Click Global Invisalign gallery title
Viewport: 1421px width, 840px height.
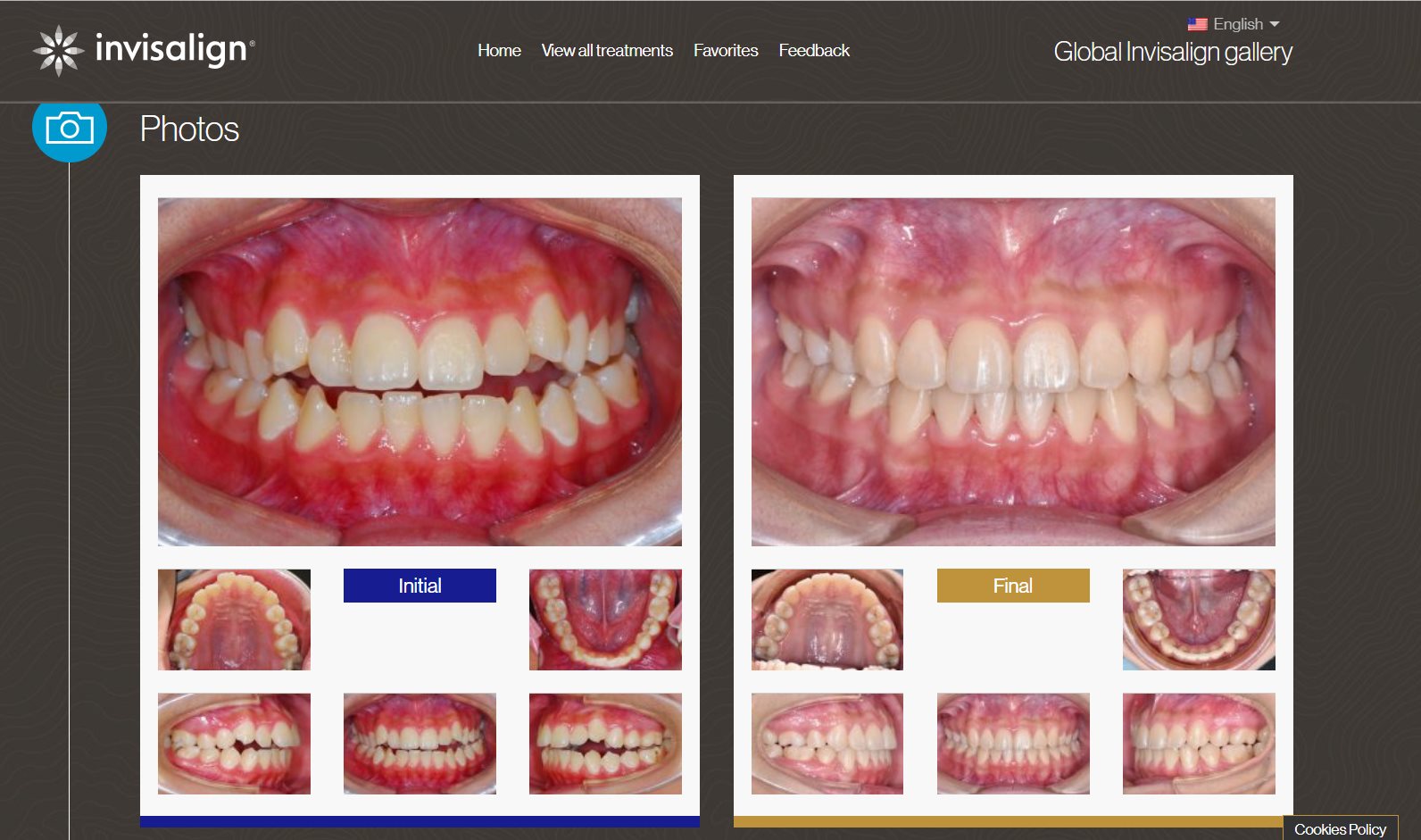click(x=1173, y=53)
